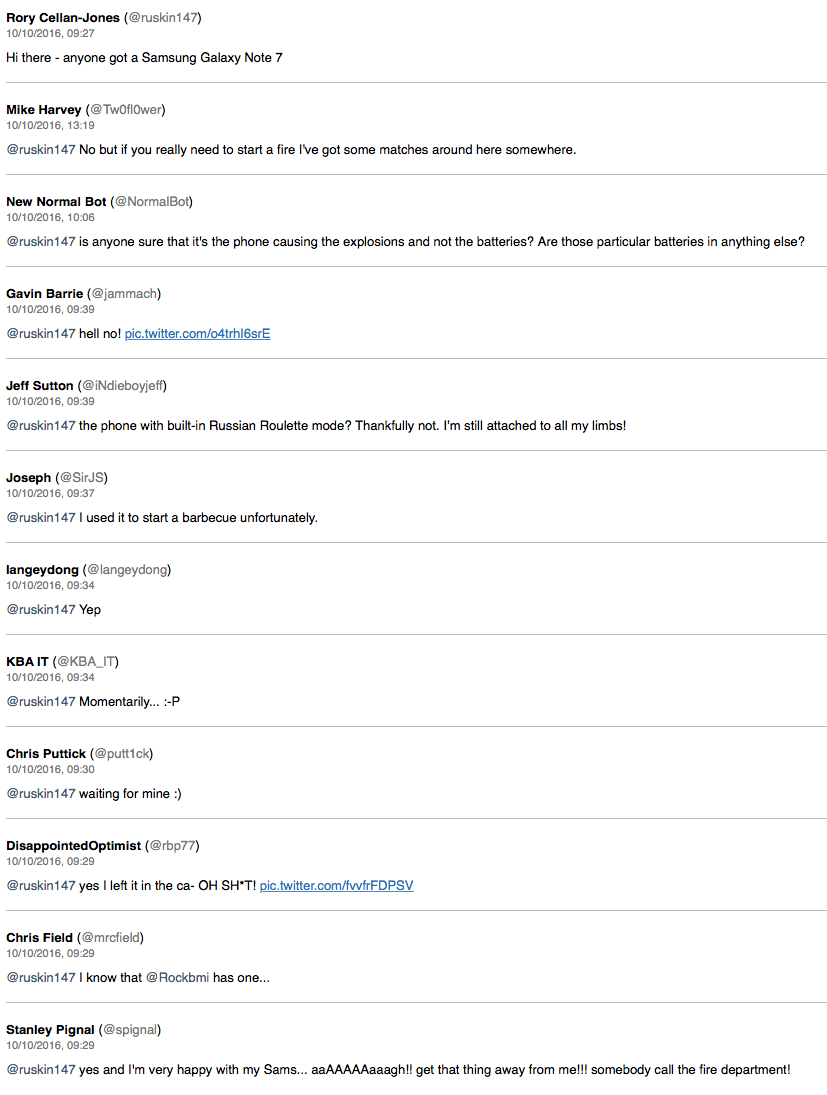Click the @mrcfield handle
Image resolution: width=827 pixels, height=1095 pixels.
110,938
